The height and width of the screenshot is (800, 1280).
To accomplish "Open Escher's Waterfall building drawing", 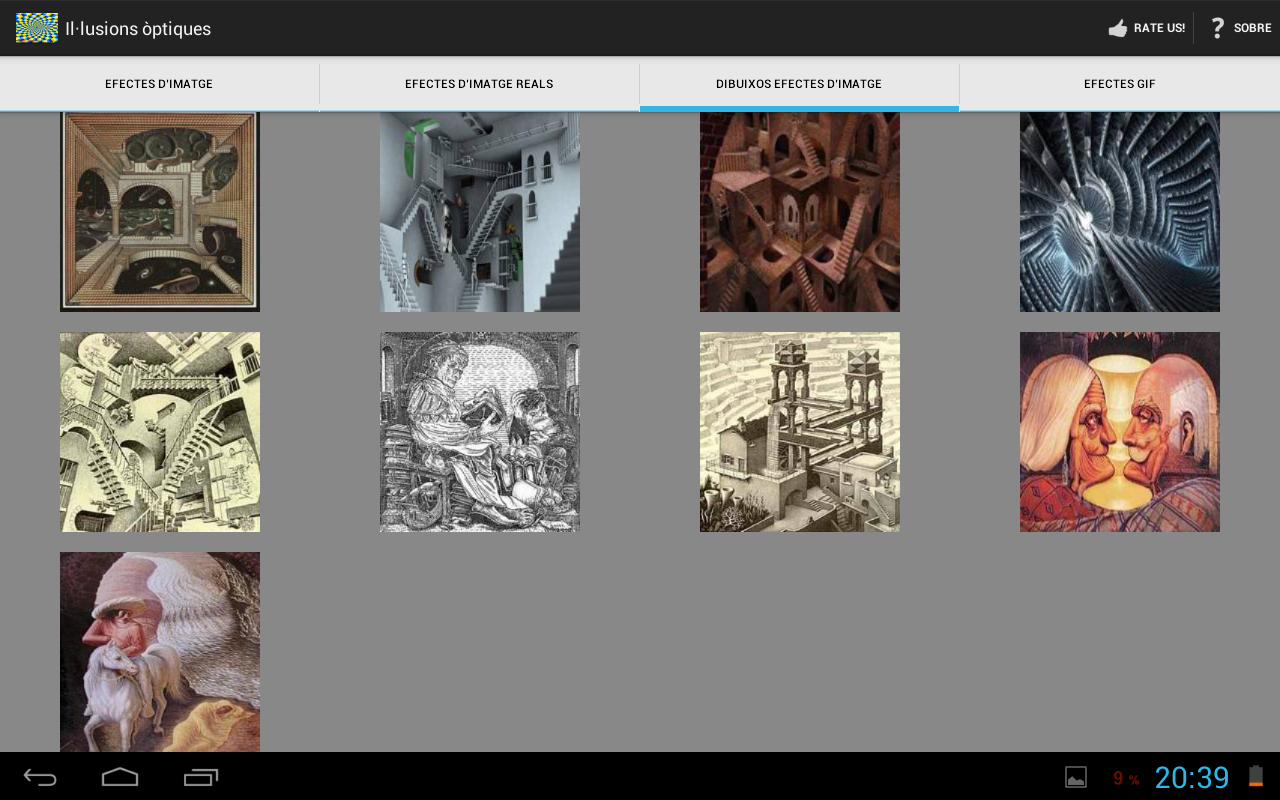I will 800,432.
